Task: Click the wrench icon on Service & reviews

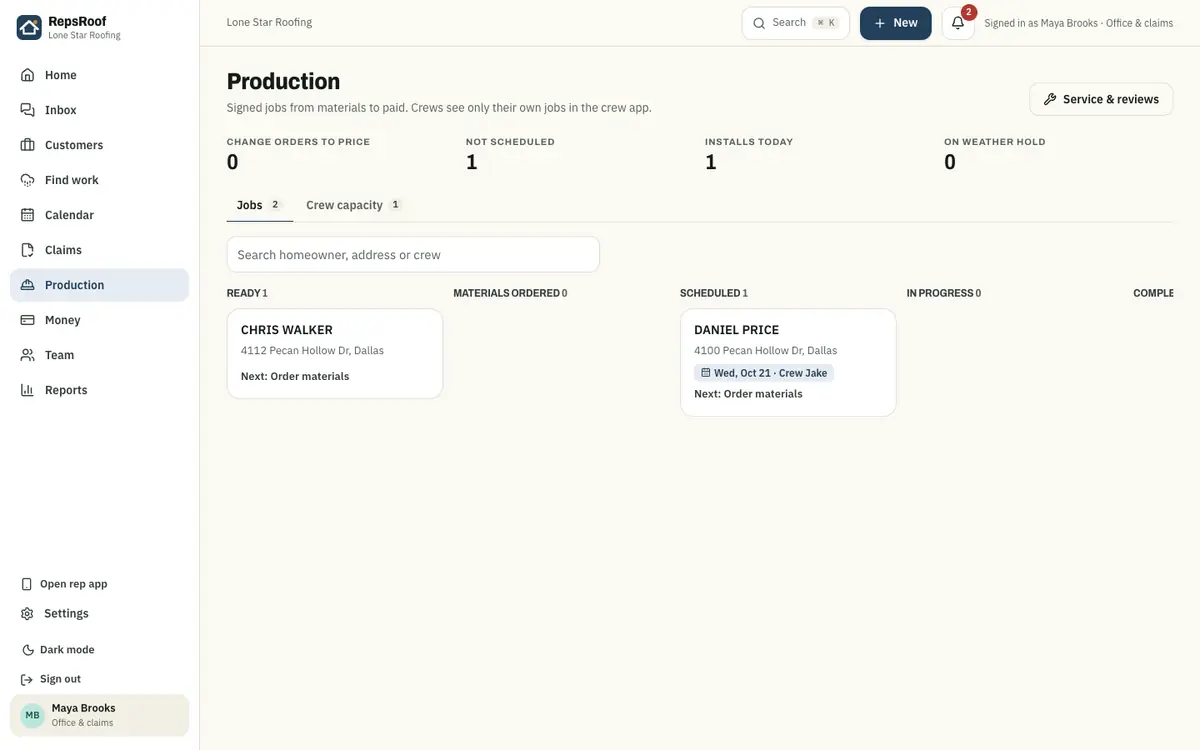Action: (1050, 99)
